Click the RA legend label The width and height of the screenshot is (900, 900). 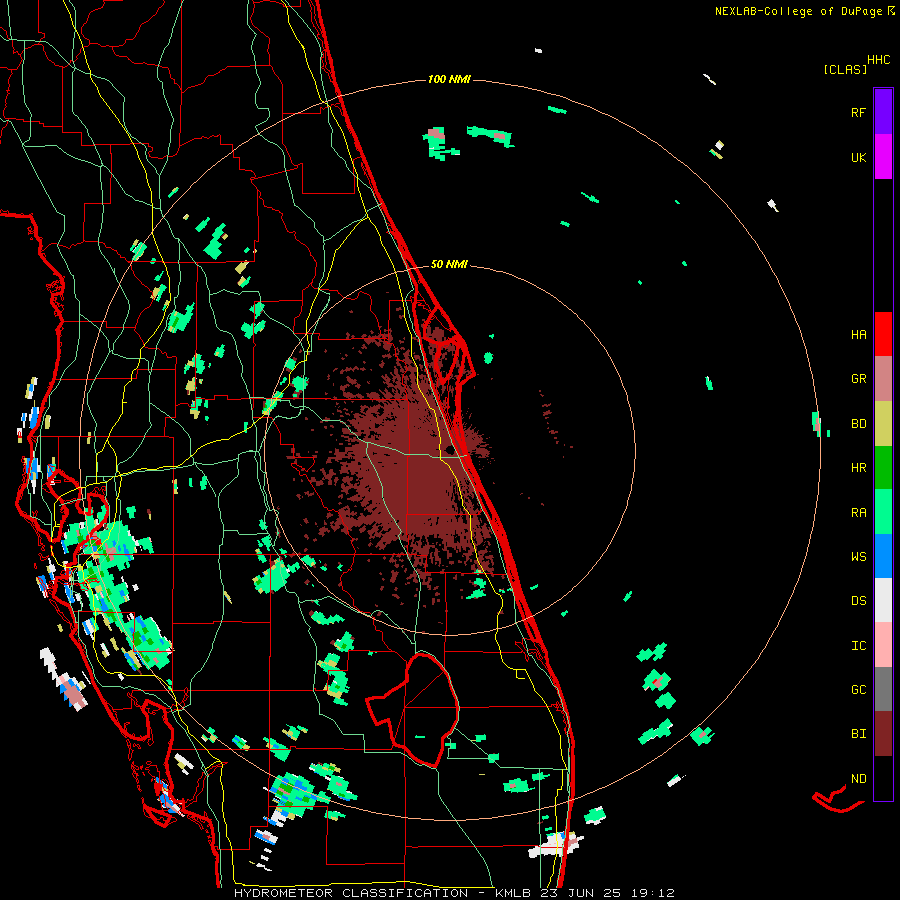coord(858,512)
